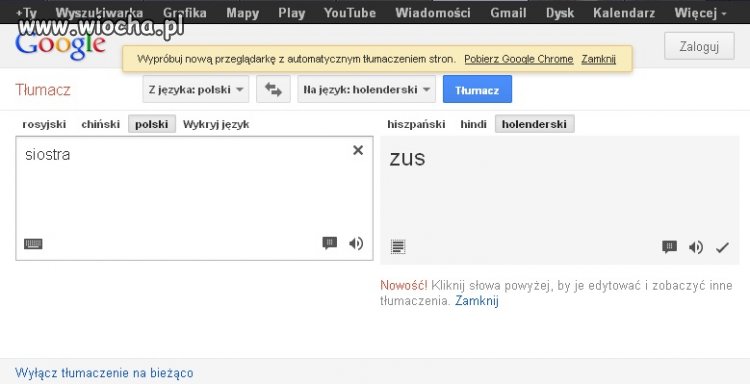Viewport: 750px width, 384px height.
Task: Clear the source text with X
Action: pyautogui.click(x=358, y=150)
